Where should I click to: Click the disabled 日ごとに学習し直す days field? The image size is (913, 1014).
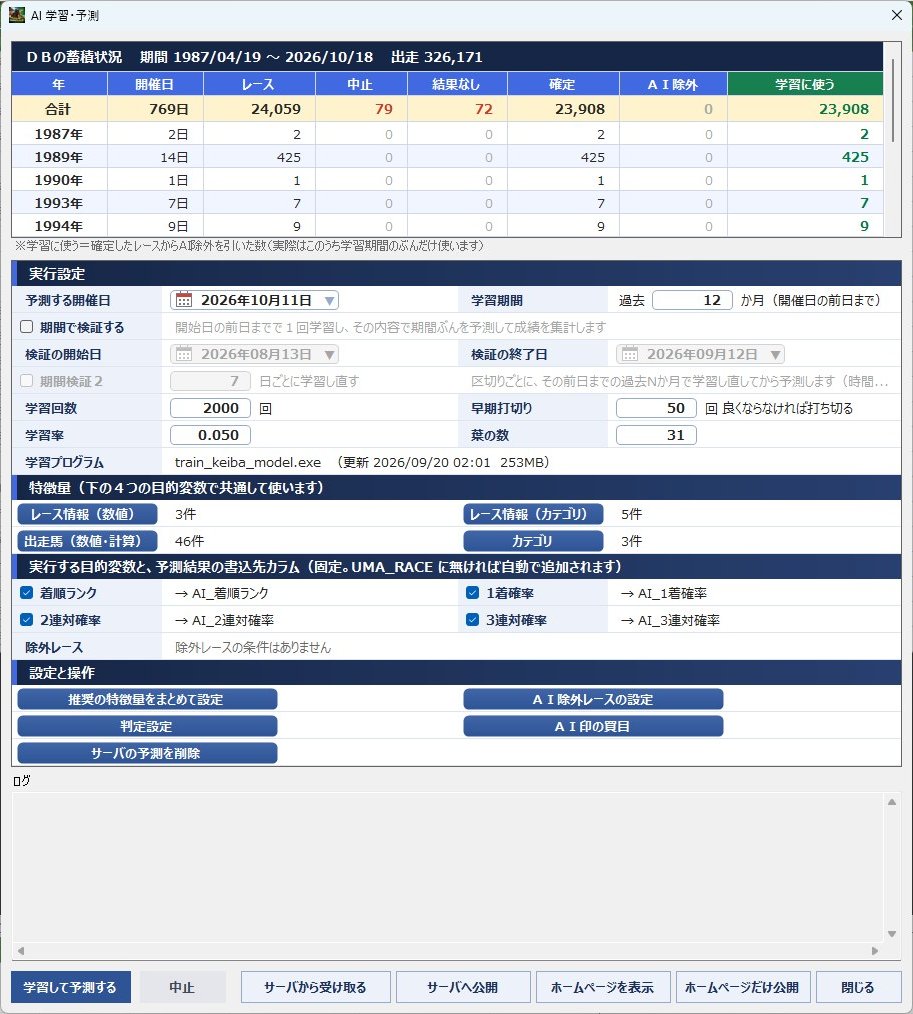pyautogui.click(x=210, y=381)
